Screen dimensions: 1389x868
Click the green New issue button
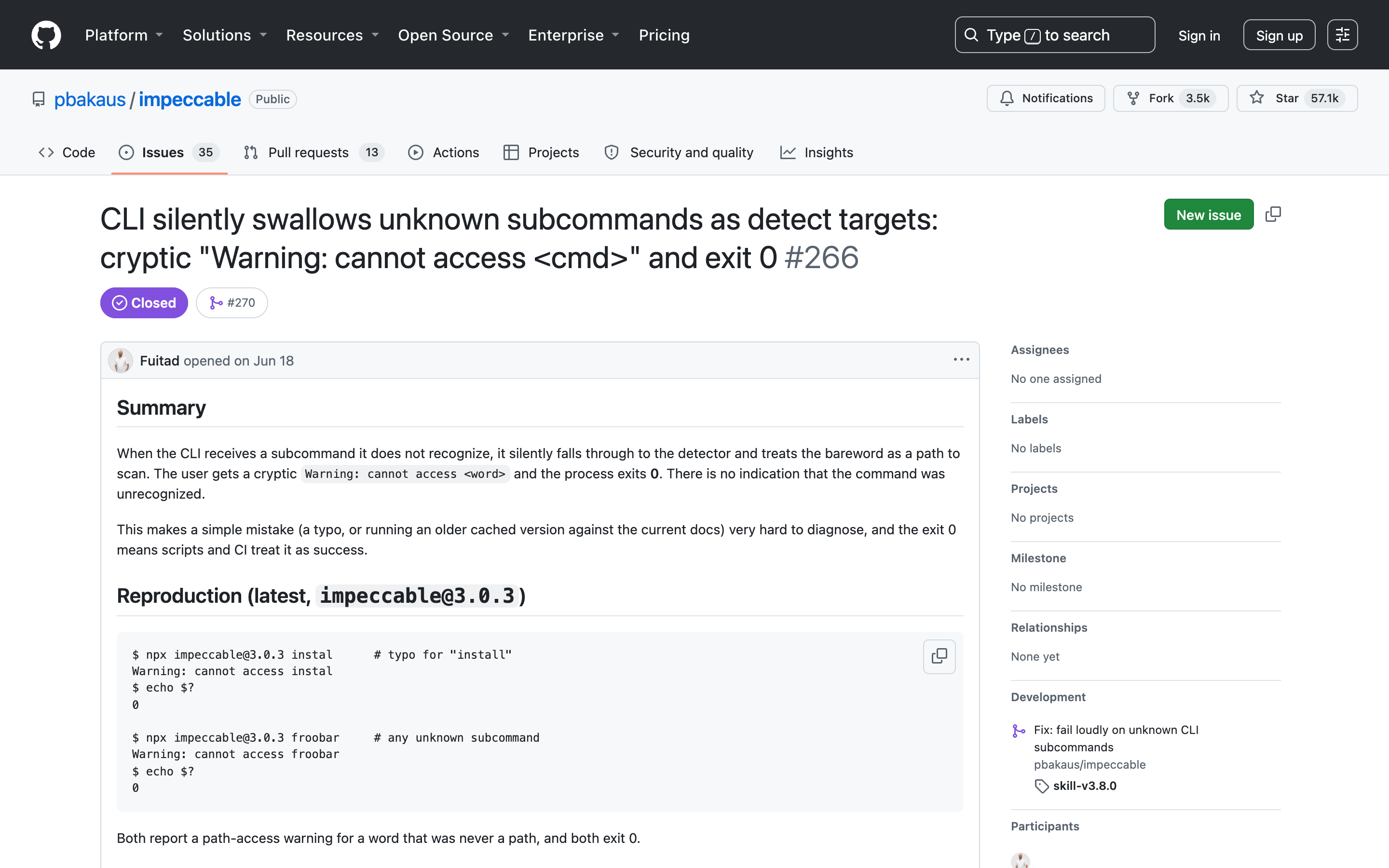(x=1208, y=214)
